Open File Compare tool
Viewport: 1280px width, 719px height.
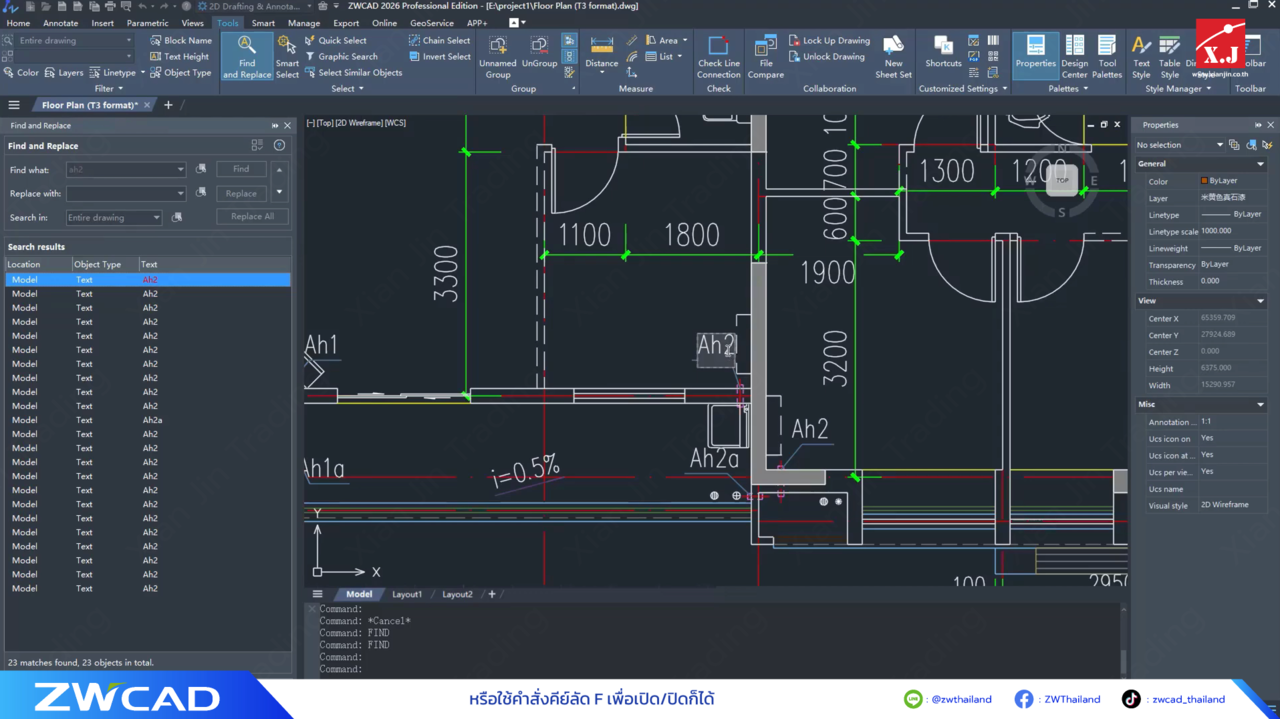(766, 57)
